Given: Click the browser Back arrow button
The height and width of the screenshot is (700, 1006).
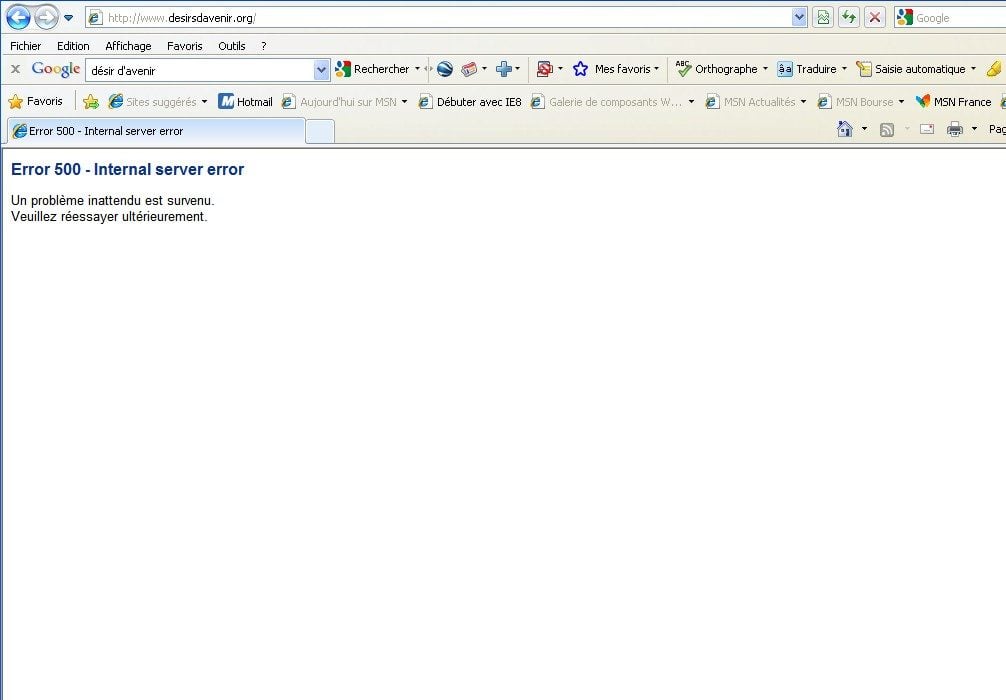Looking at the screenshot, I should point(18,17).
